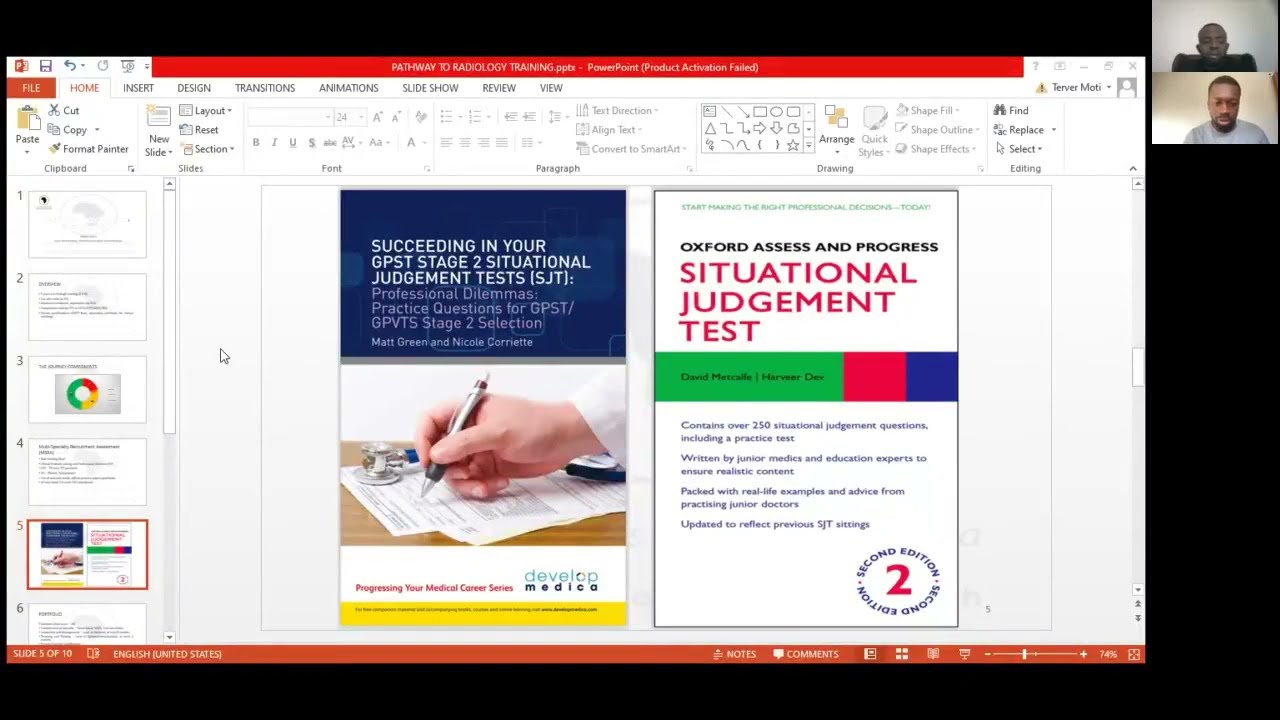Screen dimensions: 1280x720
Task: Toggle the Notes pane
Action: pyautogui.click(x=734, y=654)
